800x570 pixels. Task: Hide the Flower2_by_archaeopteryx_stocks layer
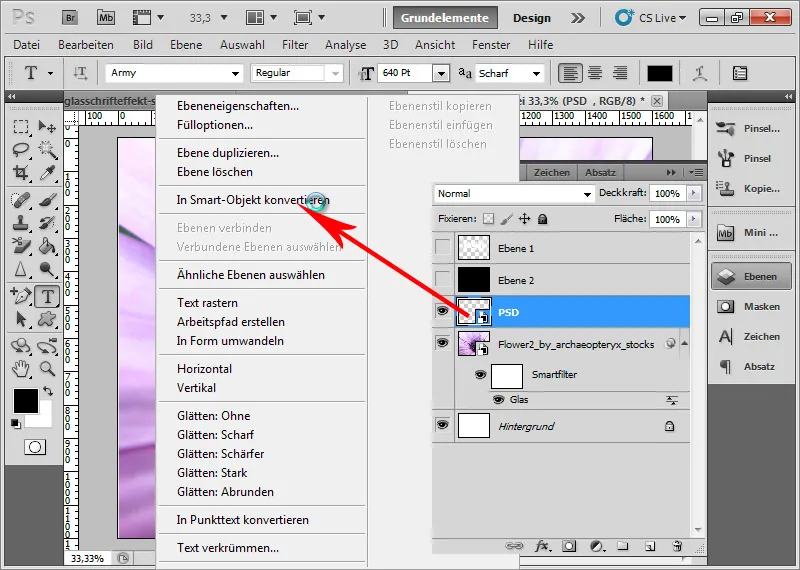(x=442, y=342)
